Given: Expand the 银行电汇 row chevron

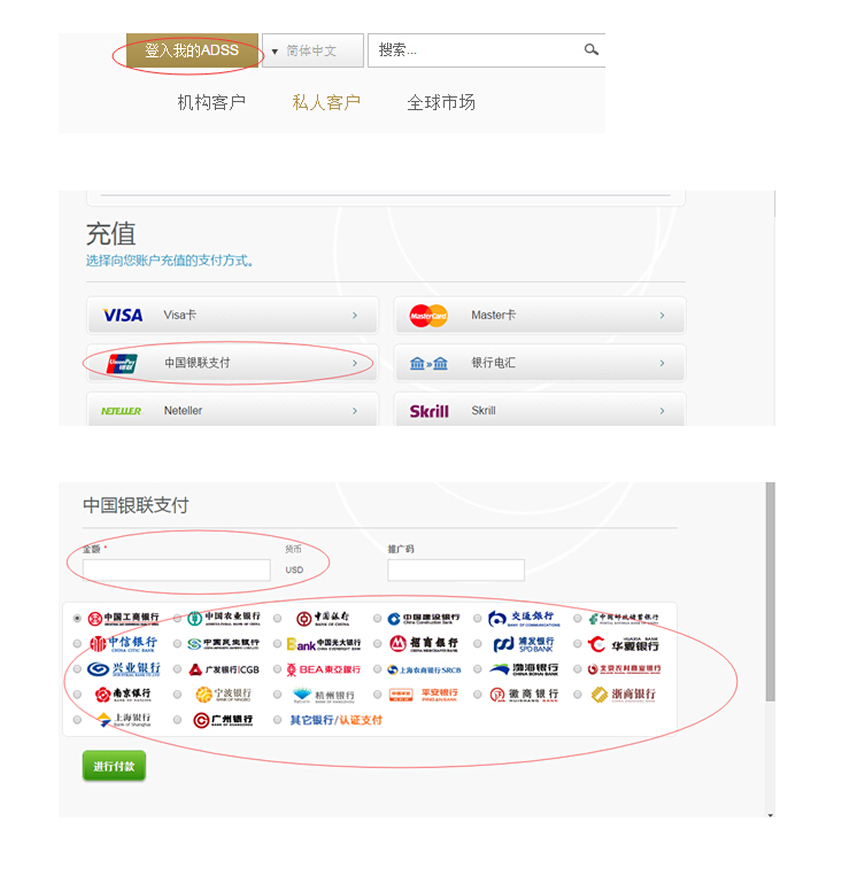Looking at the screenshot, I should pyautogui.click(x=662, y=363).
